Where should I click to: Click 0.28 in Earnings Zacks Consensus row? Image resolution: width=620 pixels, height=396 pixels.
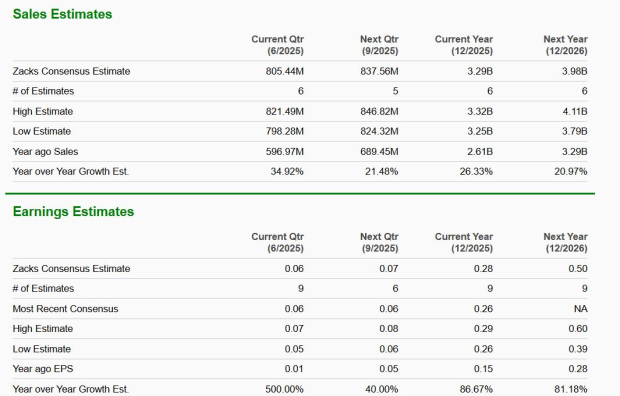click(483, 269)
